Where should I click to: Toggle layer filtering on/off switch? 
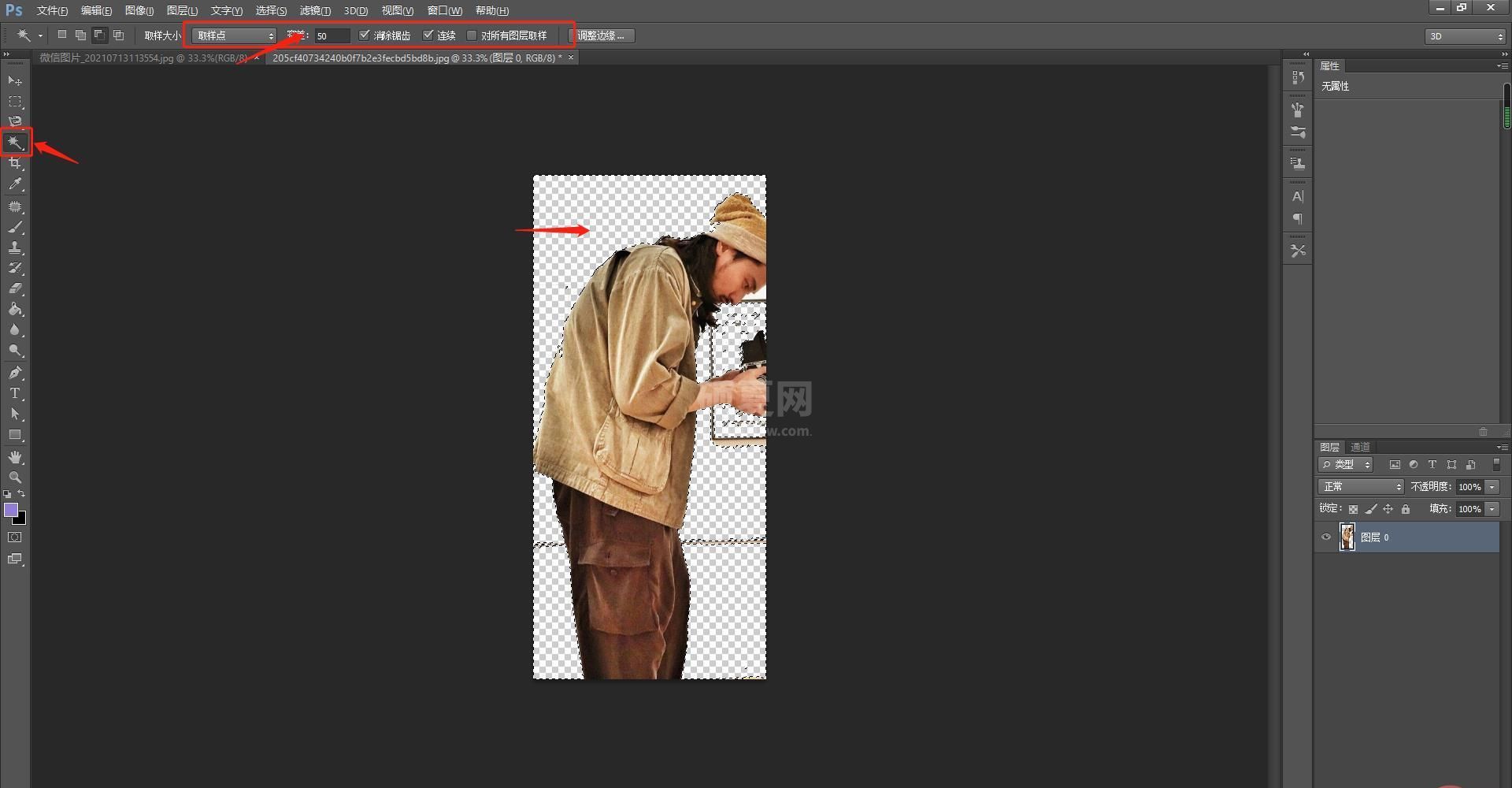[x=1497, y=465]
